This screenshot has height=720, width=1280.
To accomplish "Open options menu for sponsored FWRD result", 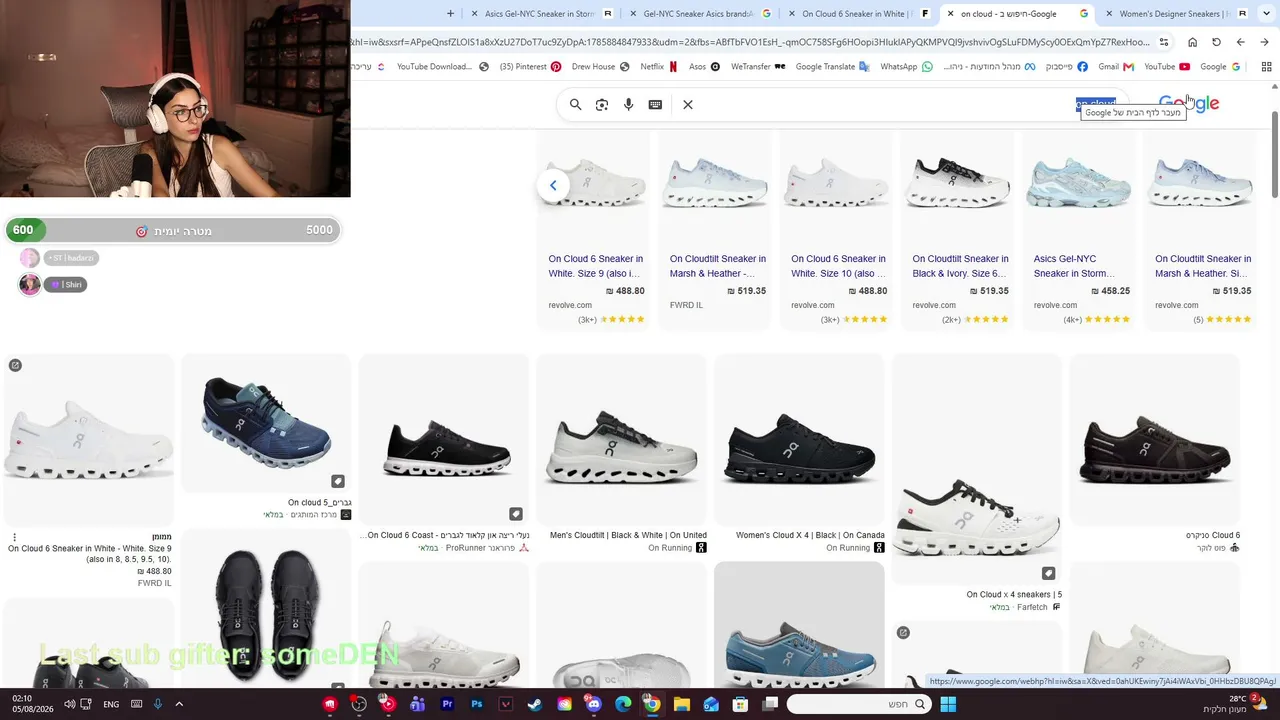I will coord(14,537).
